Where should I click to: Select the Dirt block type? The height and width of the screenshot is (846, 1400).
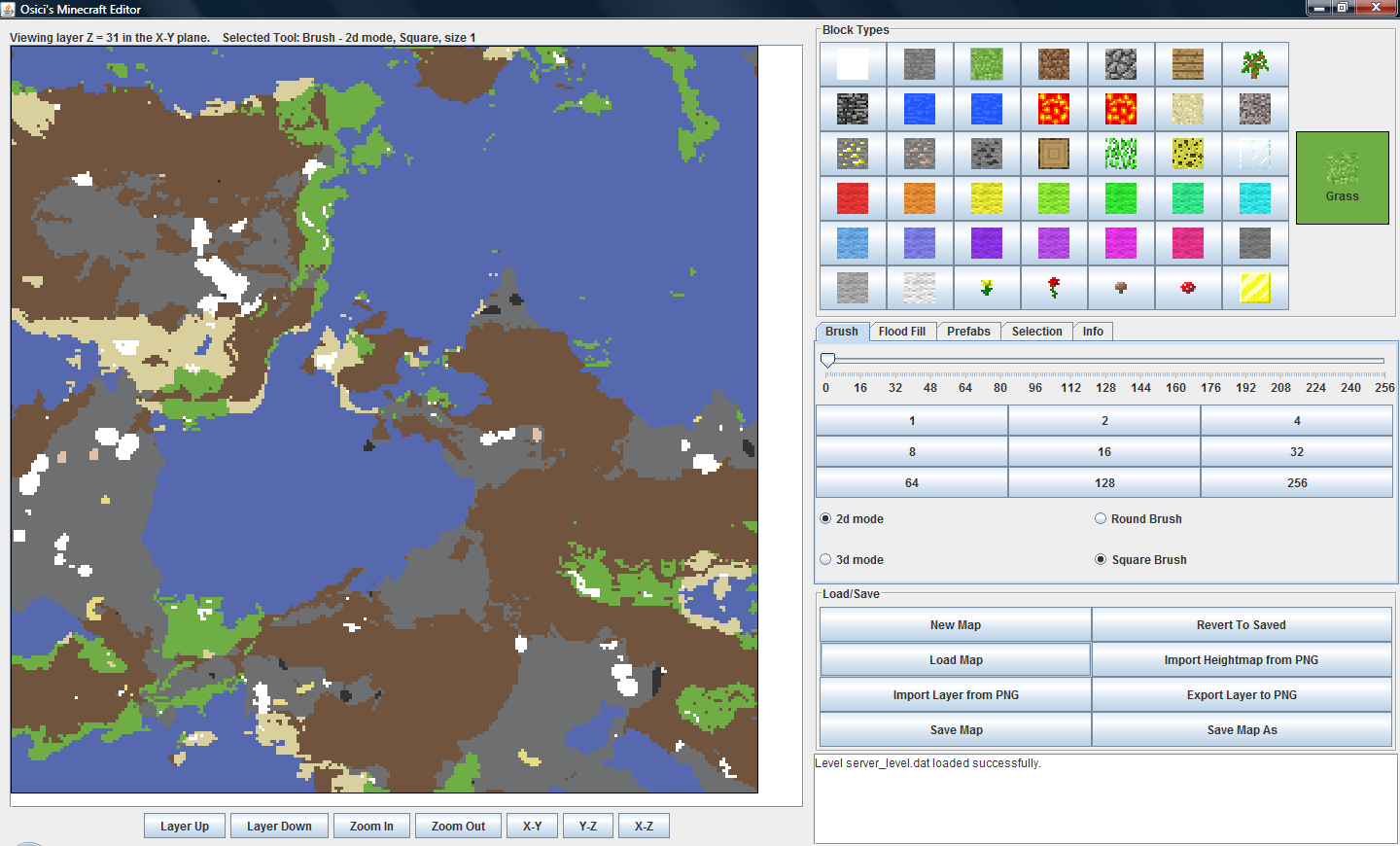1054,64
